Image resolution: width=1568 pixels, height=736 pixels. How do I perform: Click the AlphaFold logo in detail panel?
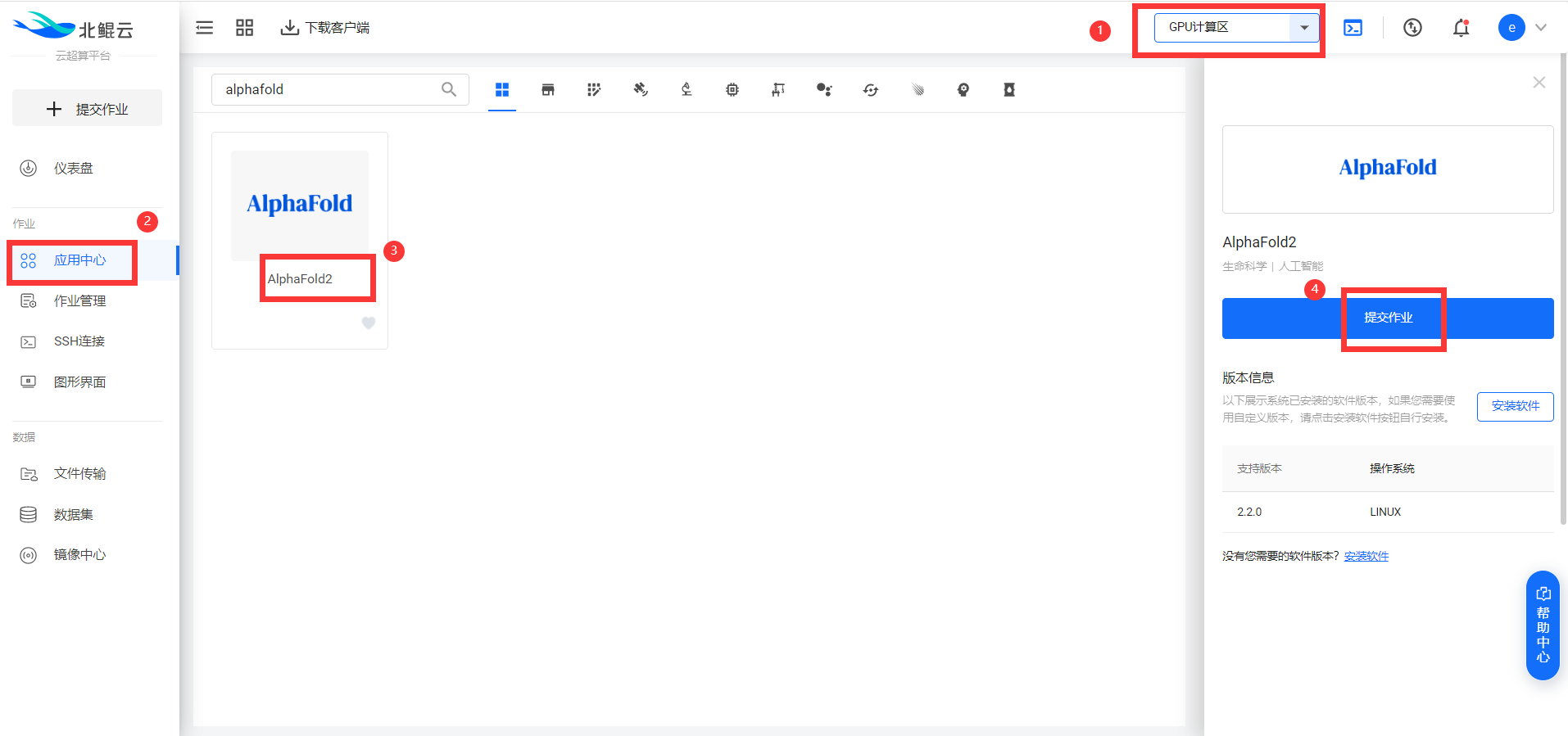click(x=1388, y=168)
